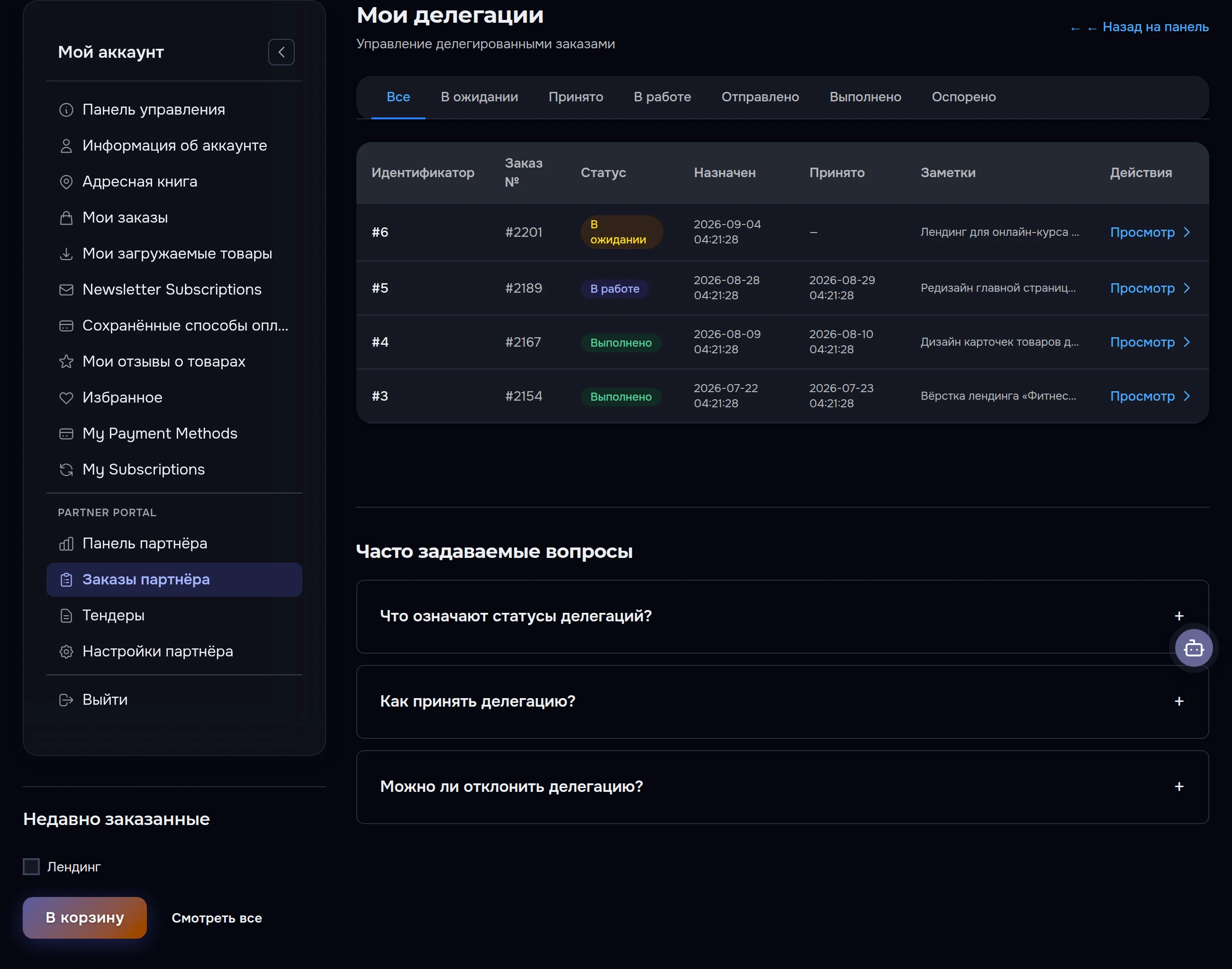
Task: Switch to the В ожидании tab
Action: (480, 97)
